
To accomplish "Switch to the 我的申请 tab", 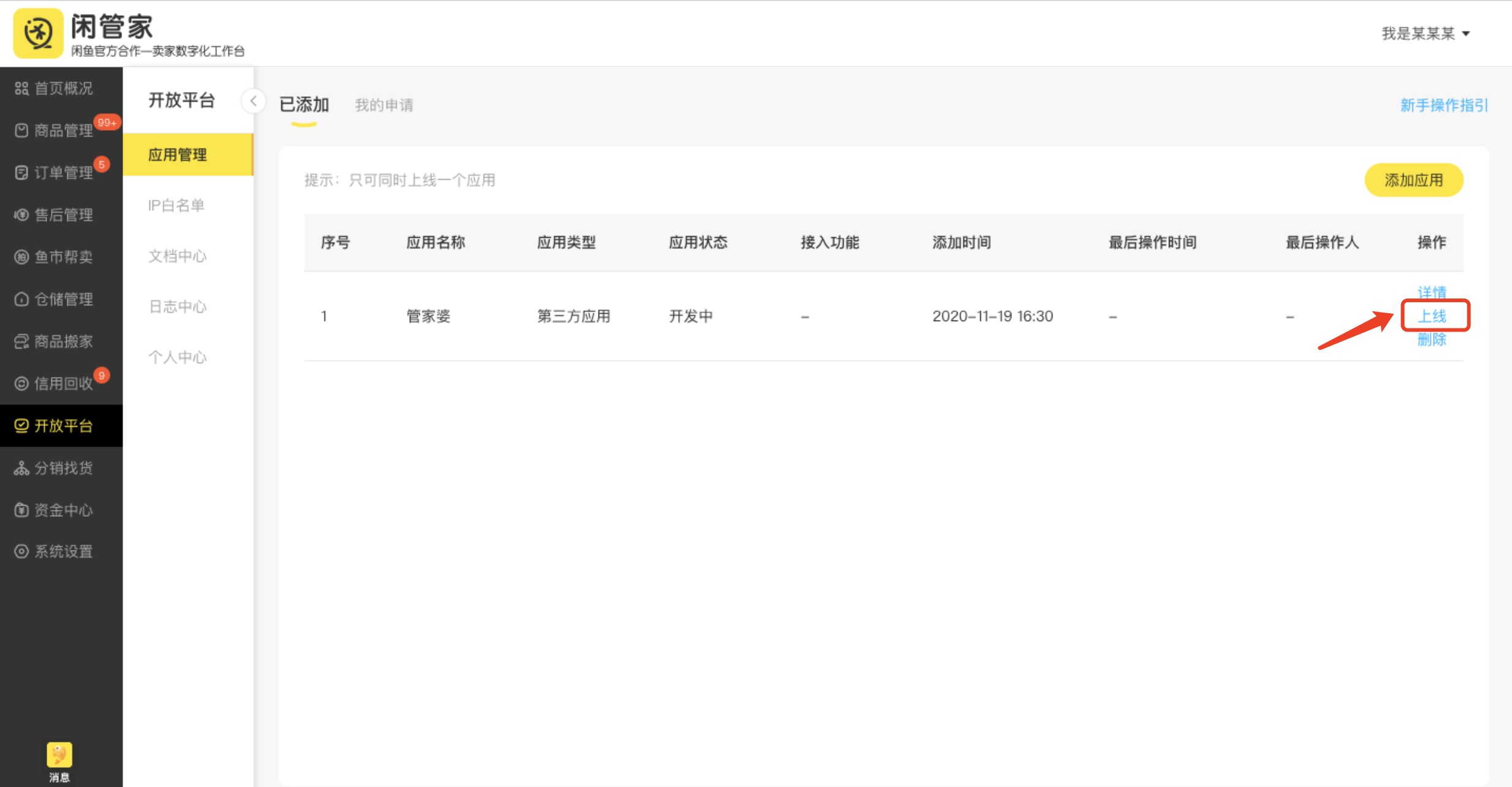I will [384, 105].
